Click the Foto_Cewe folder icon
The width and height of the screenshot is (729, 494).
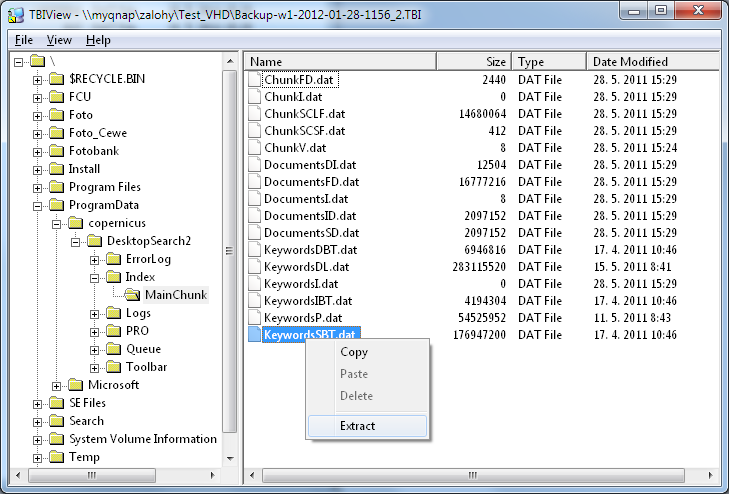pos(56,133)
